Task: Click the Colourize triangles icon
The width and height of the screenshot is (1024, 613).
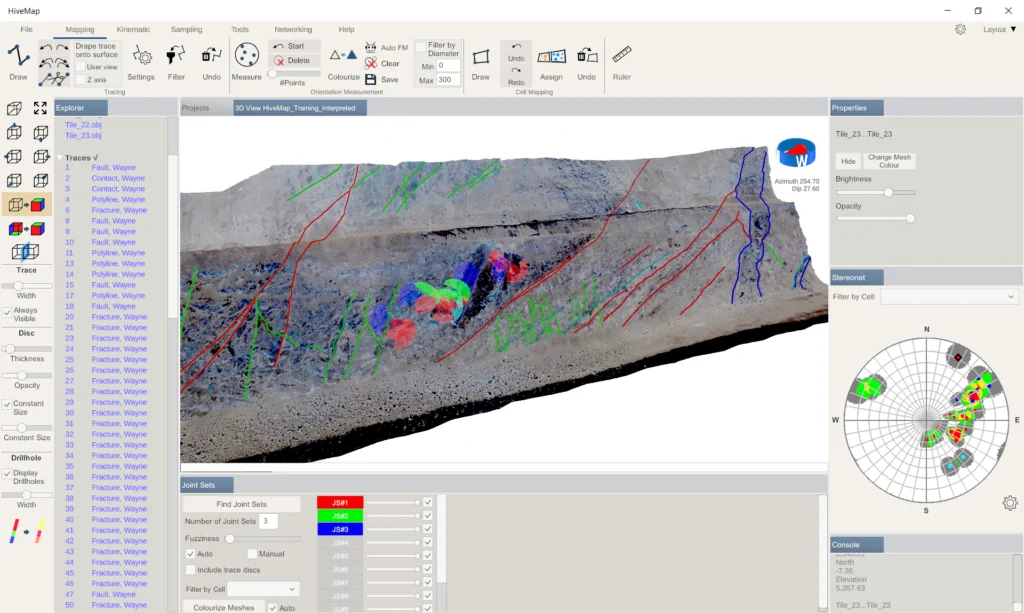Action: 343,56
